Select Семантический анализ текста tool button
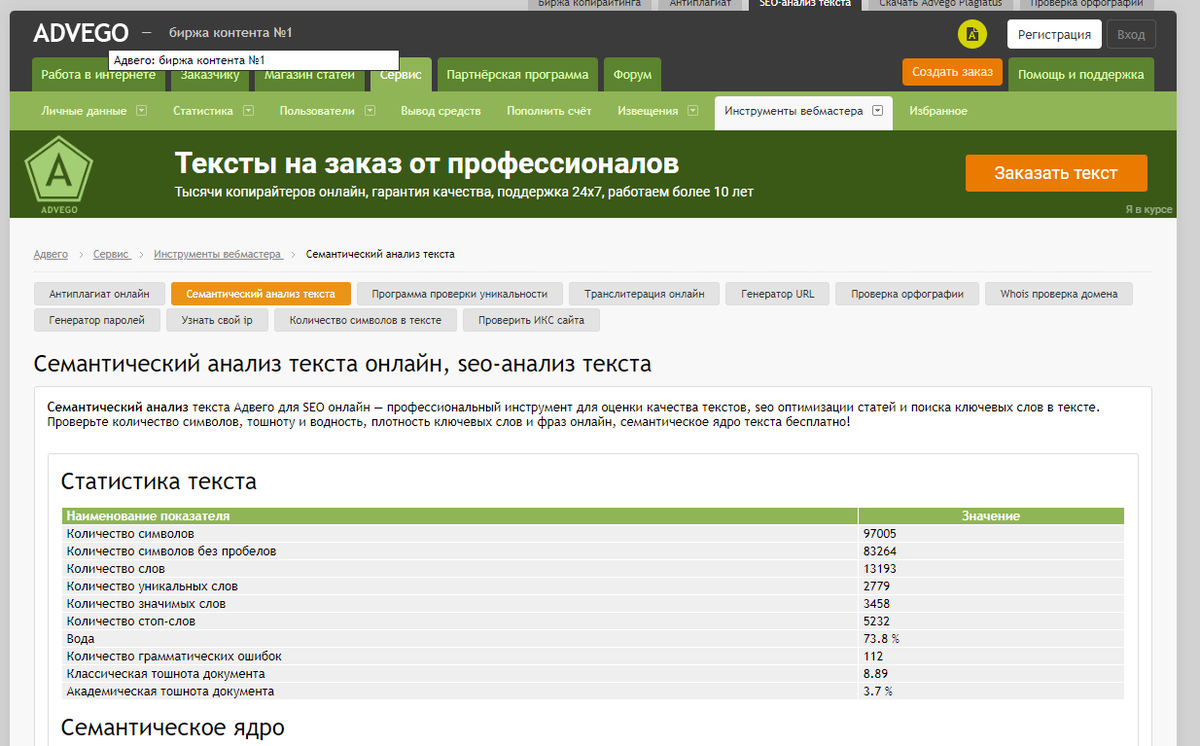1200x746 pixels. click(261, 294)
